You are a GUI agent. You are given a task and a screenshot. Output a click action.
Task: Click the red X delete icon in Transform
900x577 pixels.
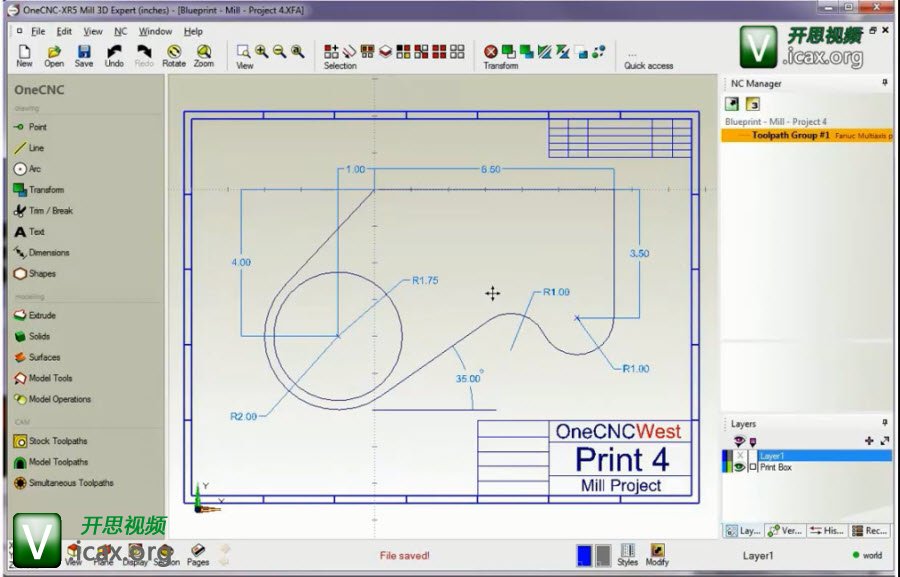click(x=491, y=52)
